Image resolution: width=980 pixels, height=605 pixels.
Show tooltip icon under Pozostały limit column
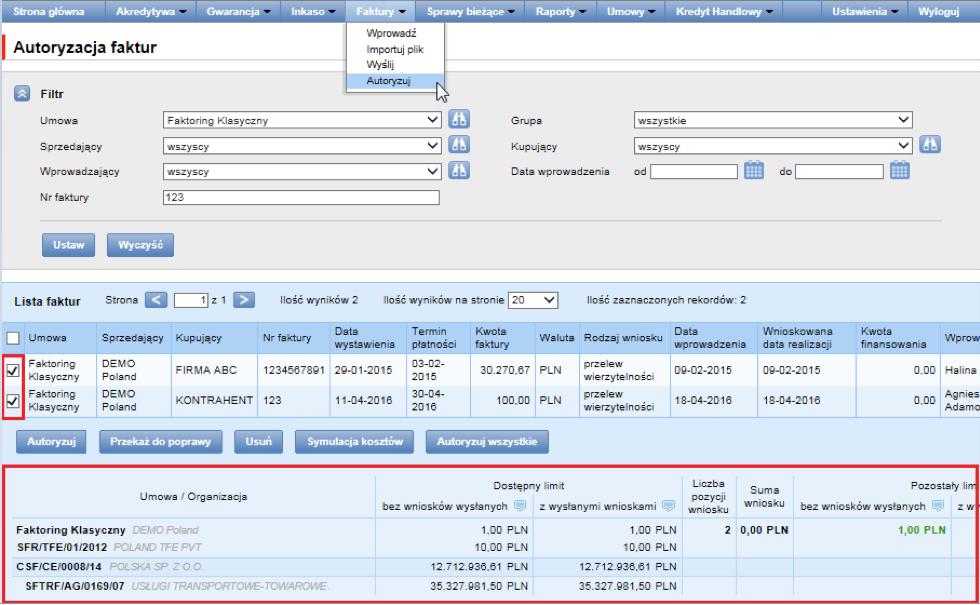[938, 506]
